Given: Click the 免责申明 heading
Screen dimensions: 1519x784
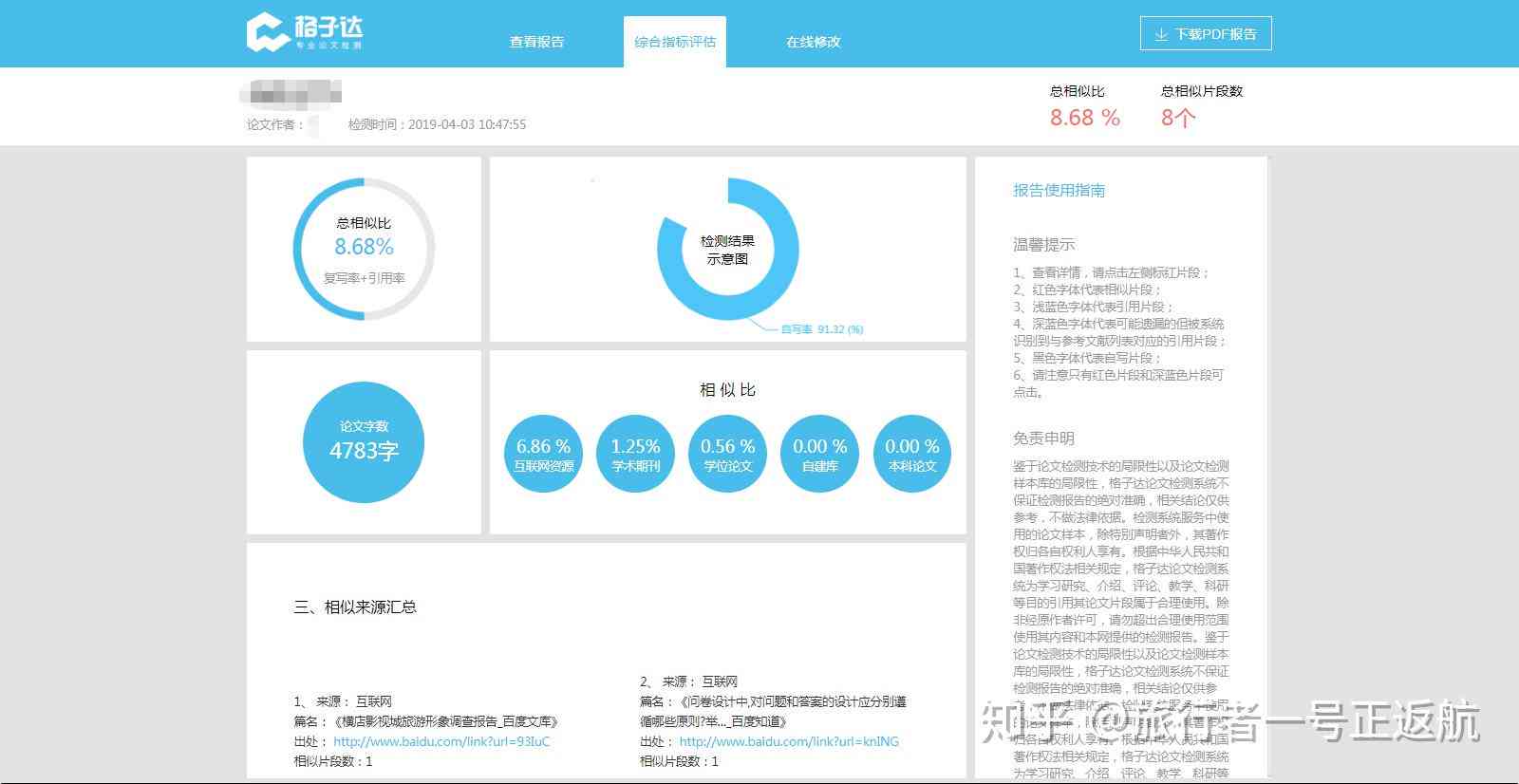Looking at the screenshot, I should [x=1043, y=439].
